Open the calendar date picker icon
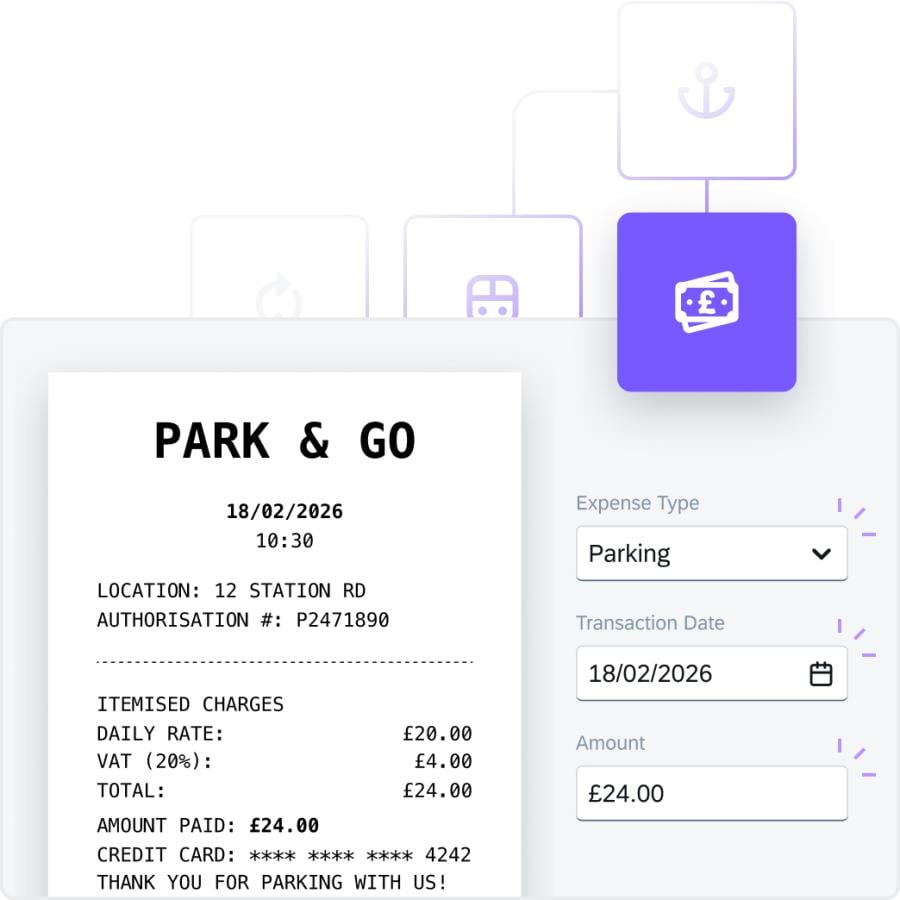 coord(821,674)
